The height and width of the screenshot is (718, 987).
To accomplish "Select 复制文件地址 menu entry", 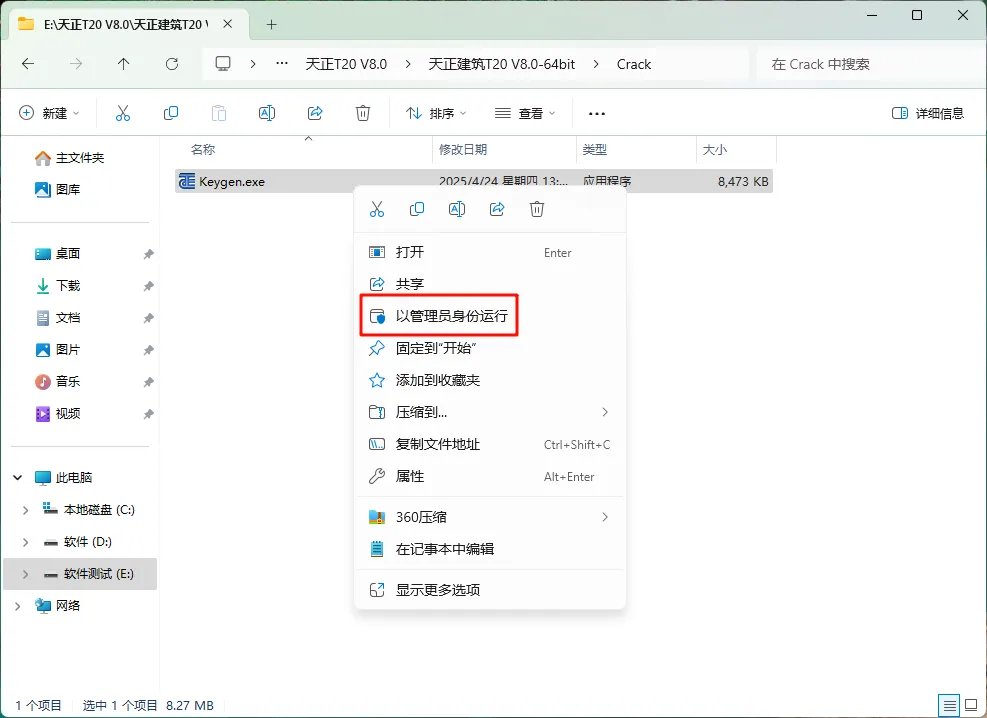I will tap(490, 444).
